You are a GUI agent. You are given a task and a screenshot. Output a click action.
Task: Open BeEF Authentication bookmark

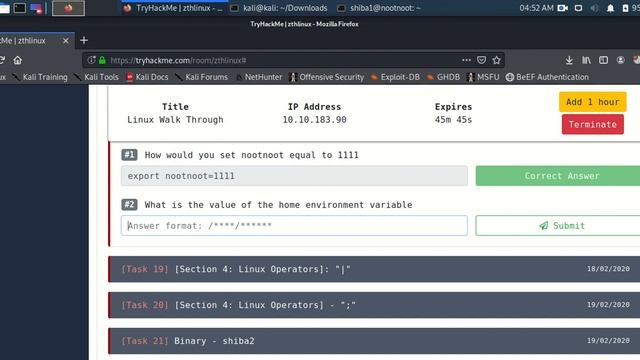pos(547,77)
